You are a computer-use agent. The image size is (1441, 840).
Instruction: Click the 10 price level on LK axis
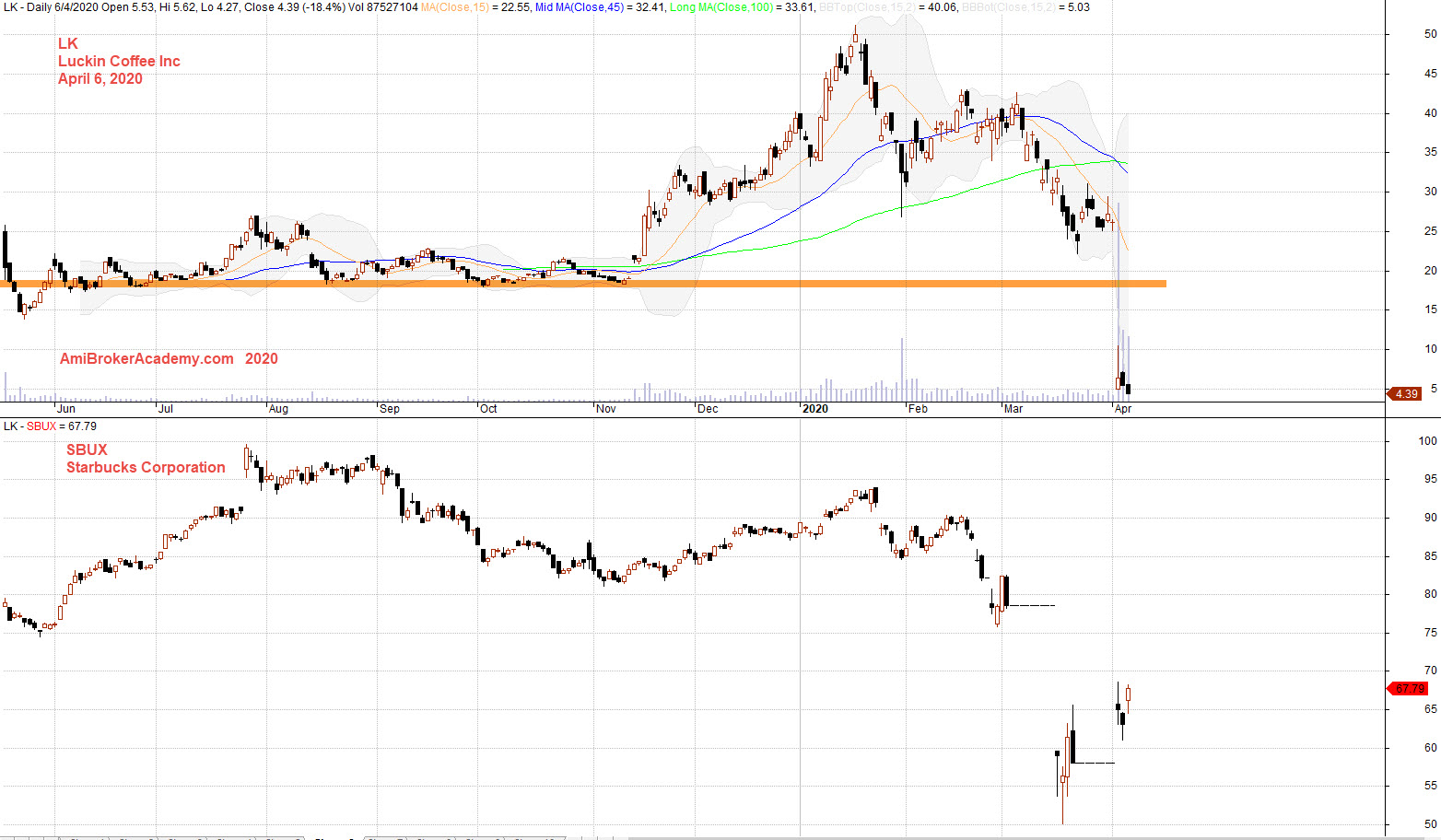click(x=1430, y=349)
